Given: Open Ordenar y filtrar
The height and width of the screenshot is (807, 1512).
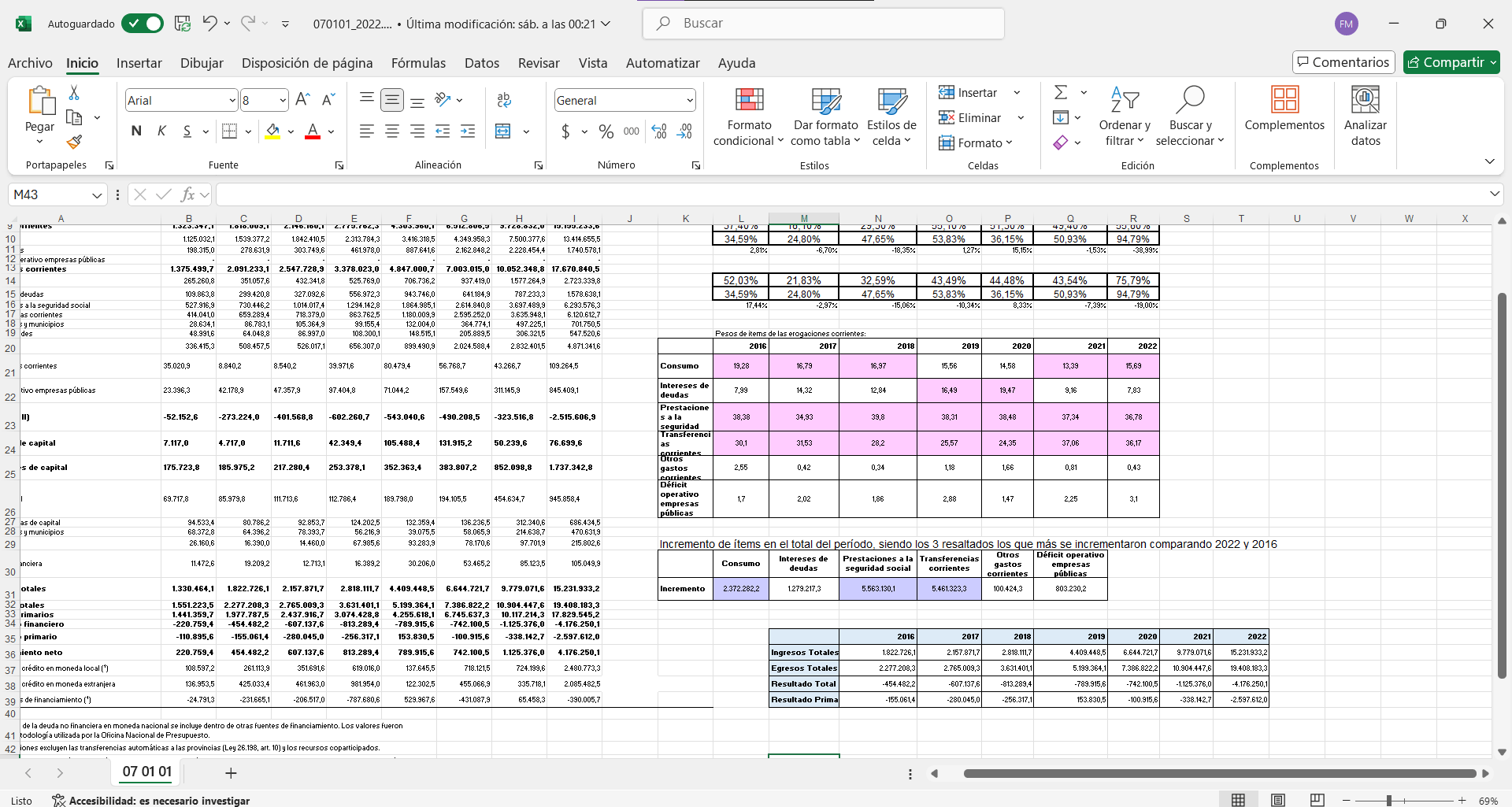Looking at the screenshot, I should [x=1125, y=117].
